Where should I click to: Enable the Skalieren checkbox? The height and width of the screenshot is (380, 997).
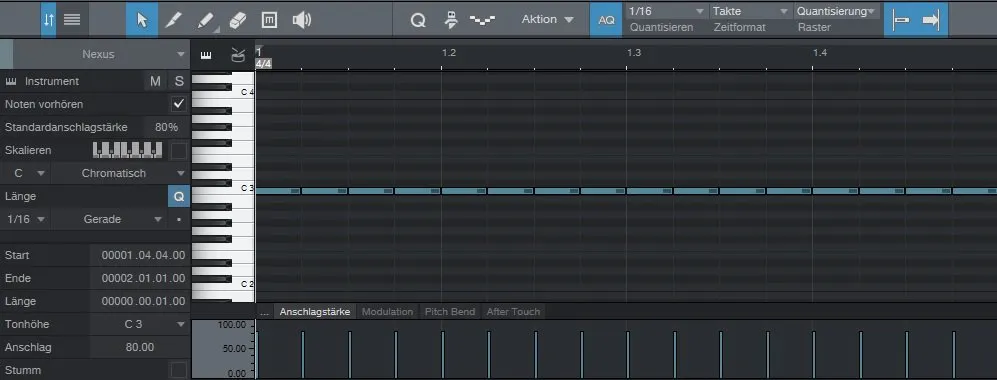pos(179,151)
